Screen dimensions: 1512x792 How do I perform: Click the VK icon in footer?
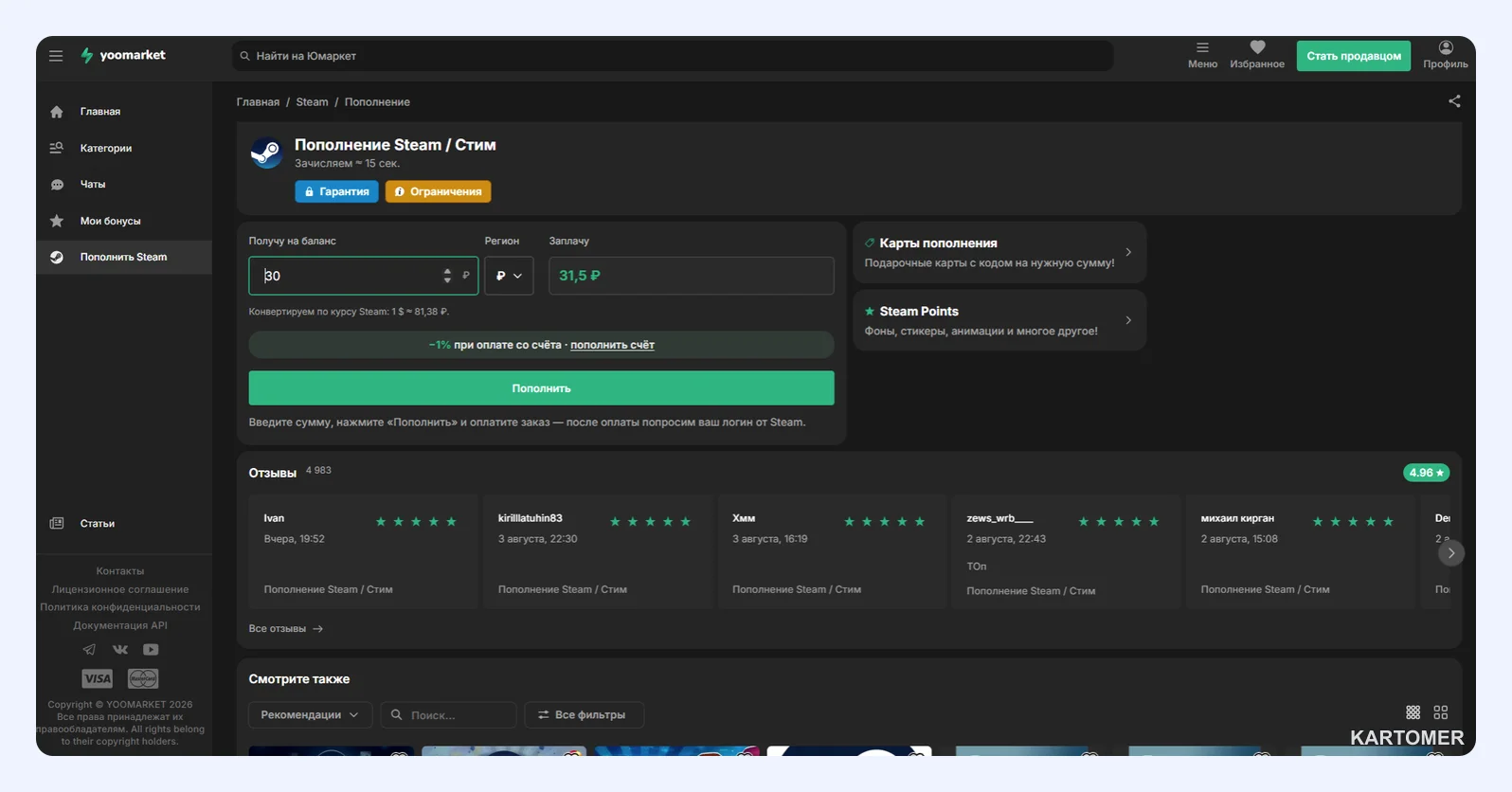click(120, 650)
